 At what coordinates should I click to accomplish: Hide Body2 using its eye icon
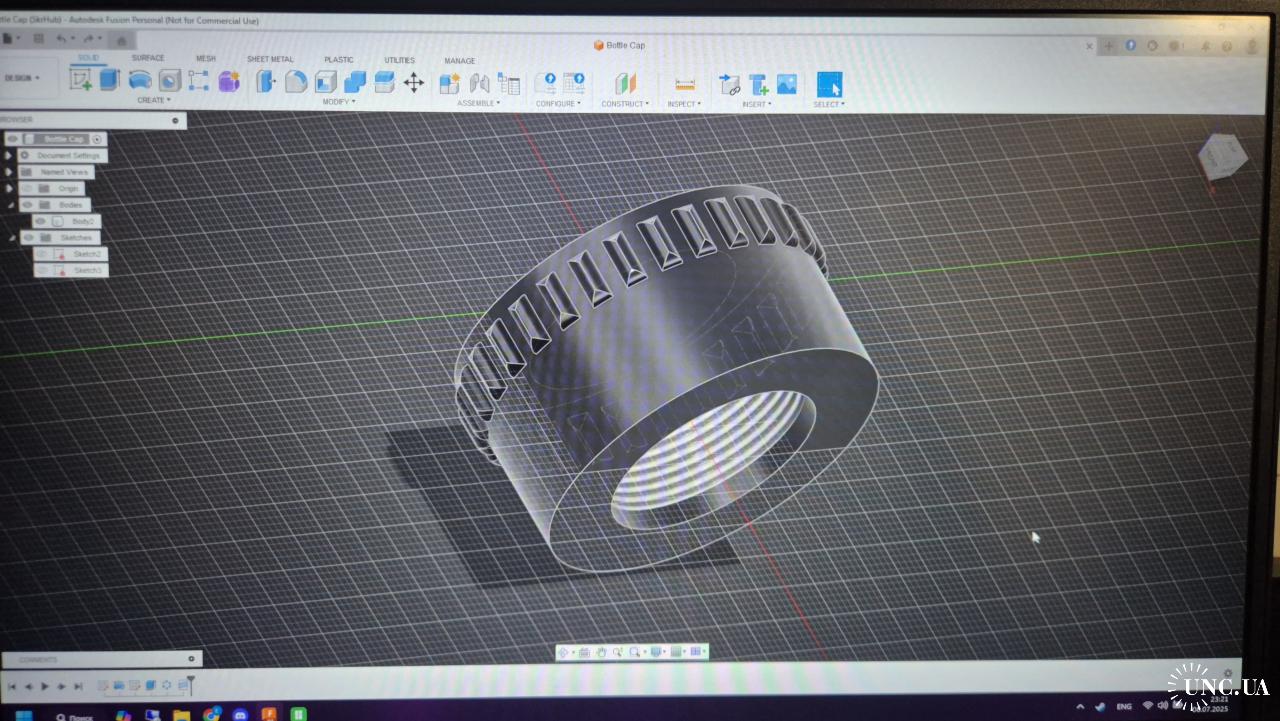(41, 221)
